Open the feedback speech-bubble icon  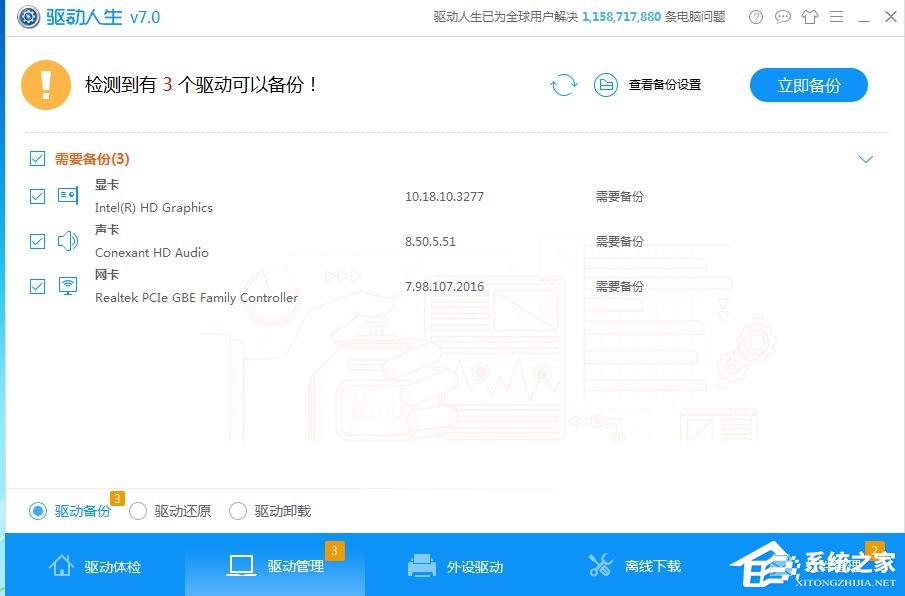click(783, 17)
